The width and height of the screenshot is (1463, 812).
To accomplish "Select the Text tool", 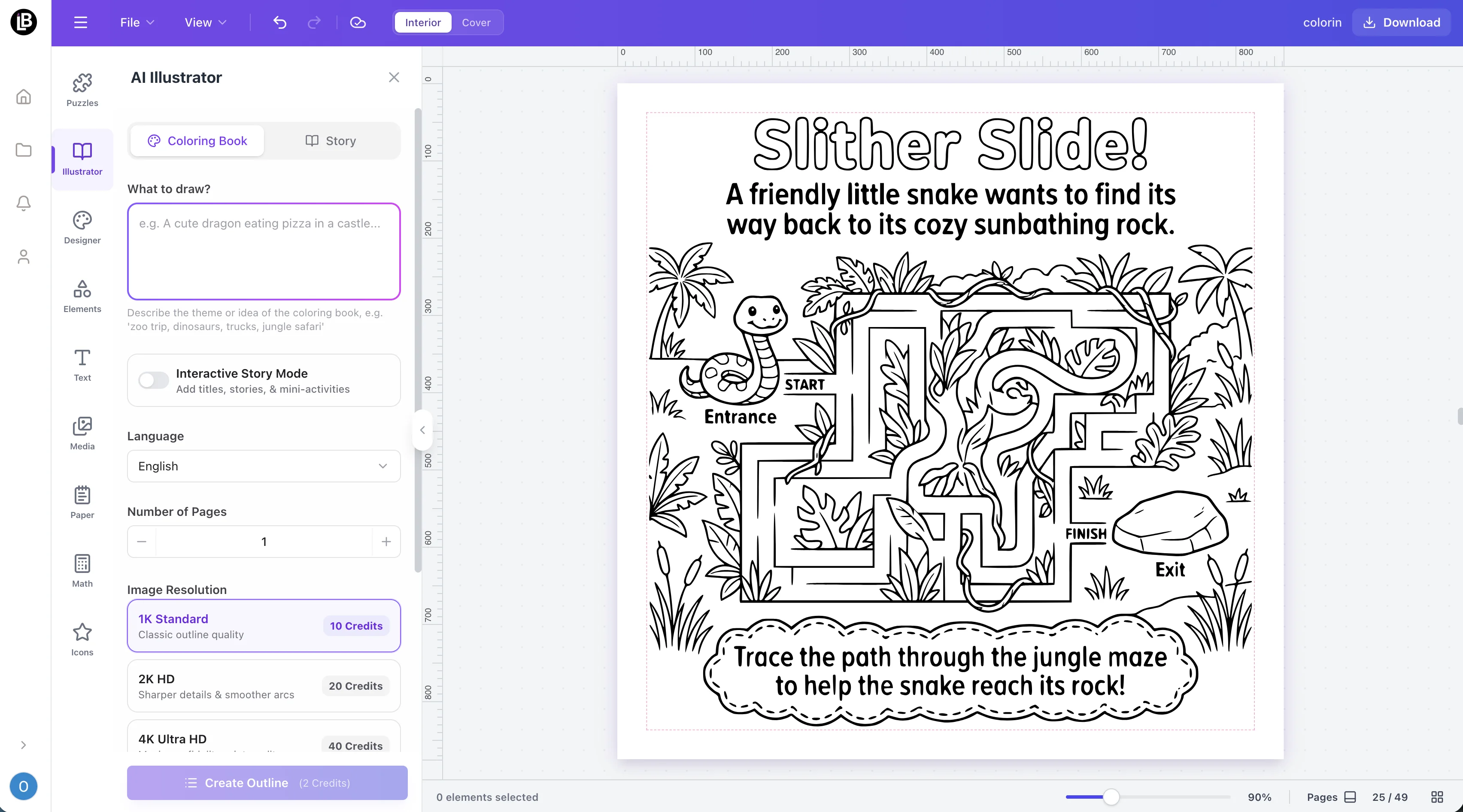I will tap(82, 365).
